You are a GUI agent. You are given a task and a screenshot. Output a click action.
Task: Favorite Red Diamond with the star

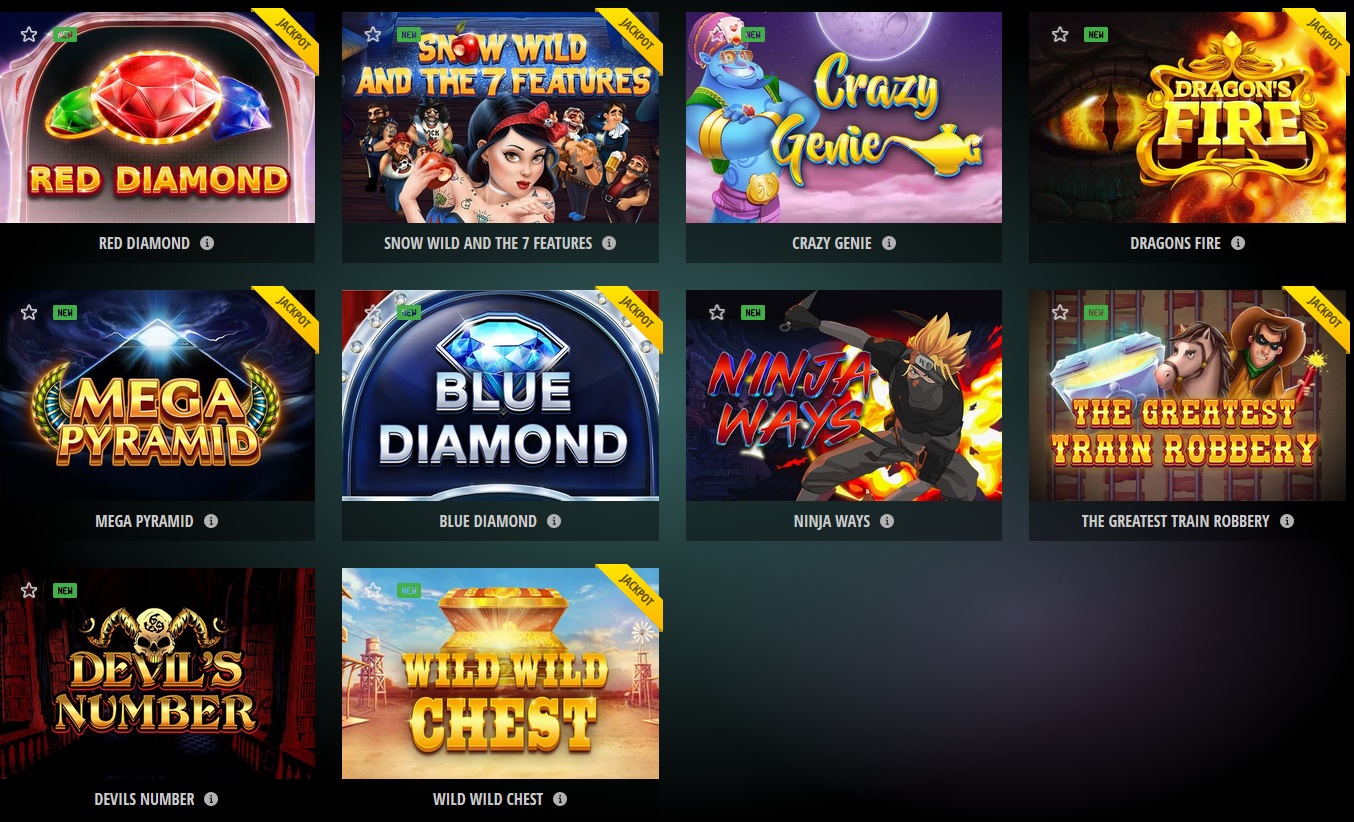(29, 34)
